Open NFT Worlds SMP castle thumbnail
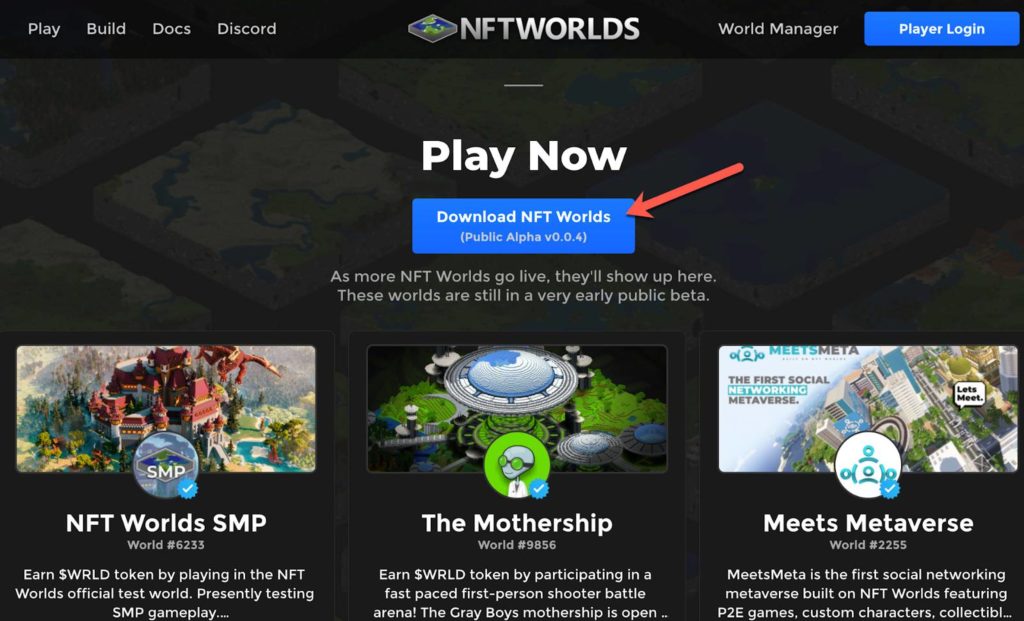Image resolution: width=1024 pixels, height=621 pixels. pos(166,408)
